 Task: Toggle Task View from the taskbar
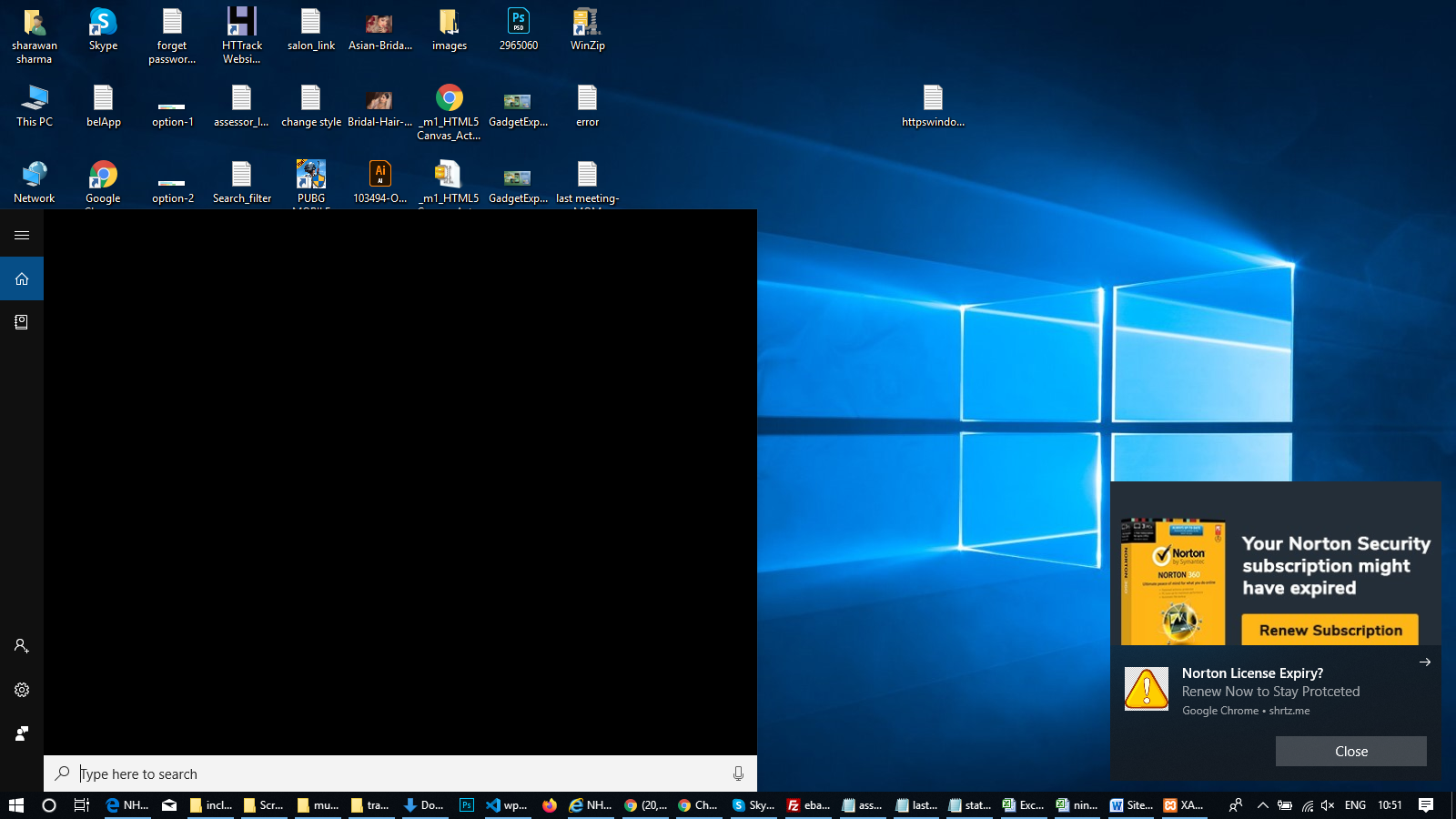pos(81,805)
